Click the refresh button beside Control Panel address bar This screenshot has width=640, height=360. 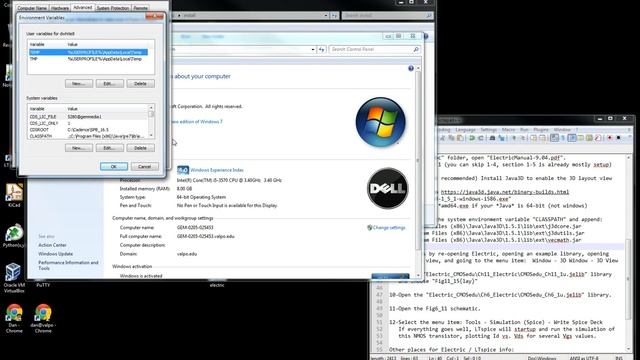coord(322,49)
